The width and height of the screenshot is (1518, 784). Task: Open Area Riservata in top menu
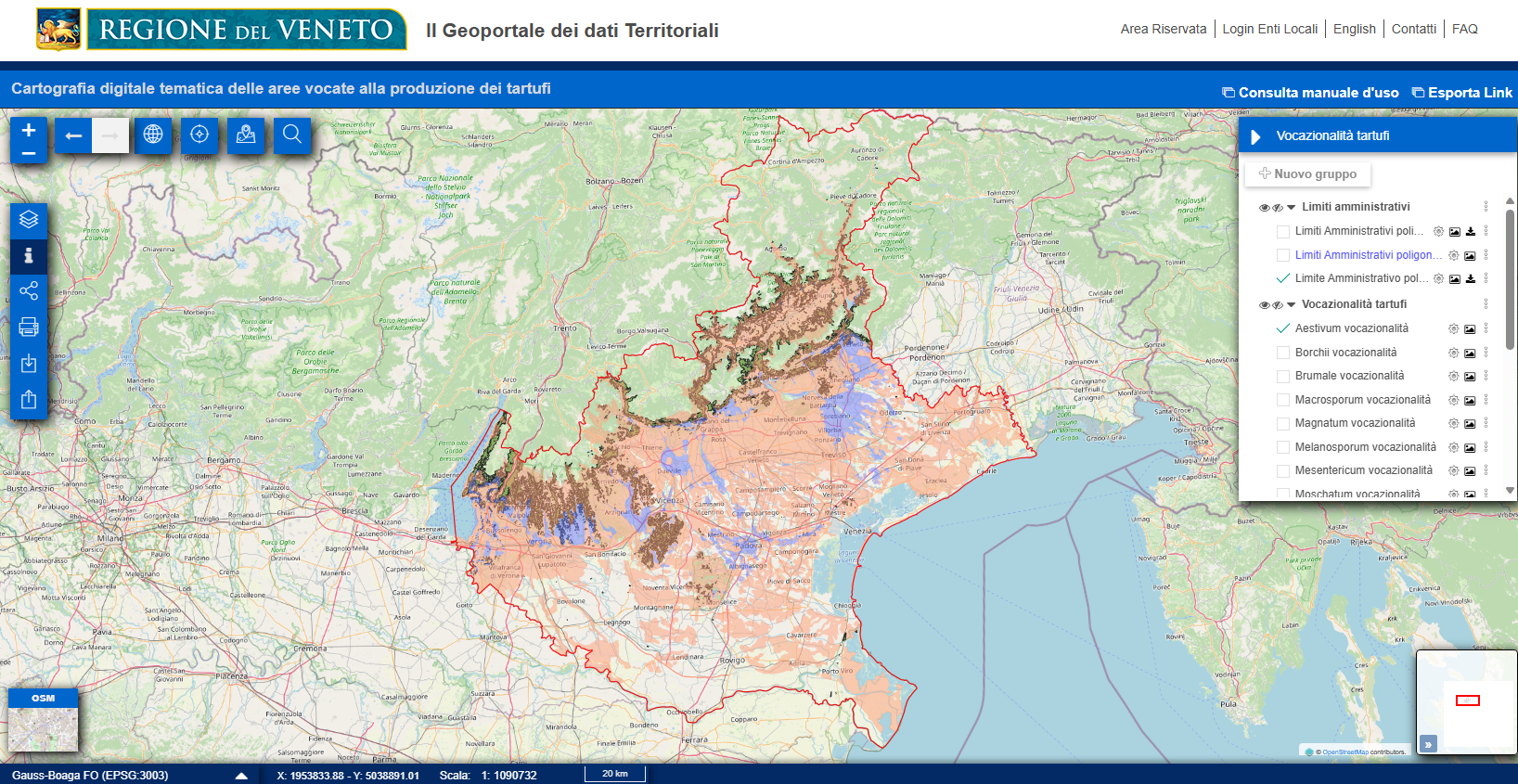click(x=1163, y=29)
